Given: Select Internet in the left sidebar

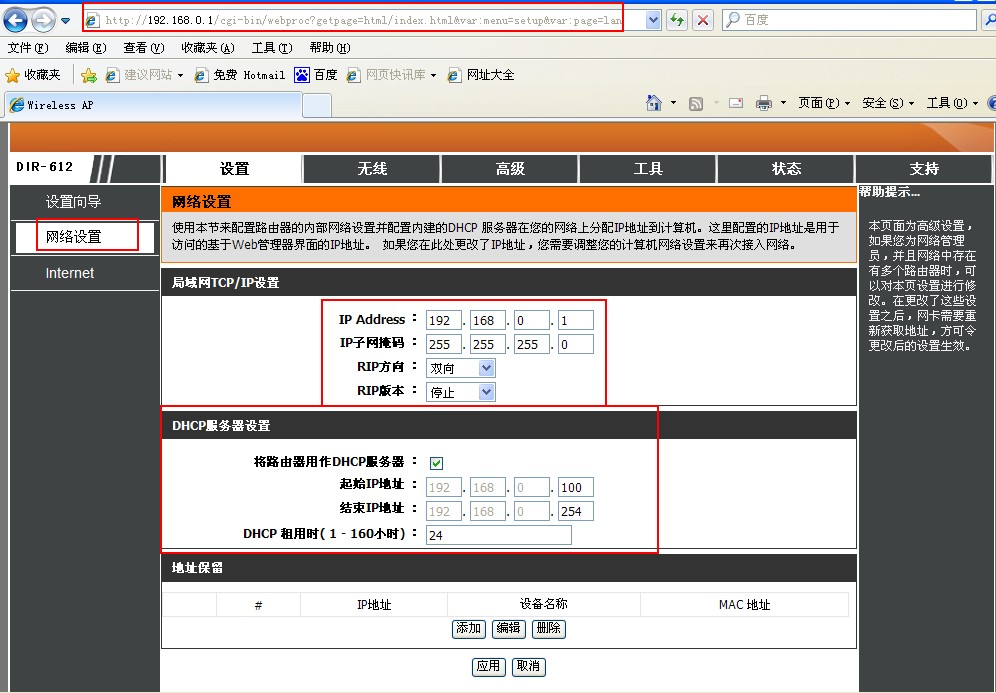Looking at the screenshot, I should pos(70,273).
